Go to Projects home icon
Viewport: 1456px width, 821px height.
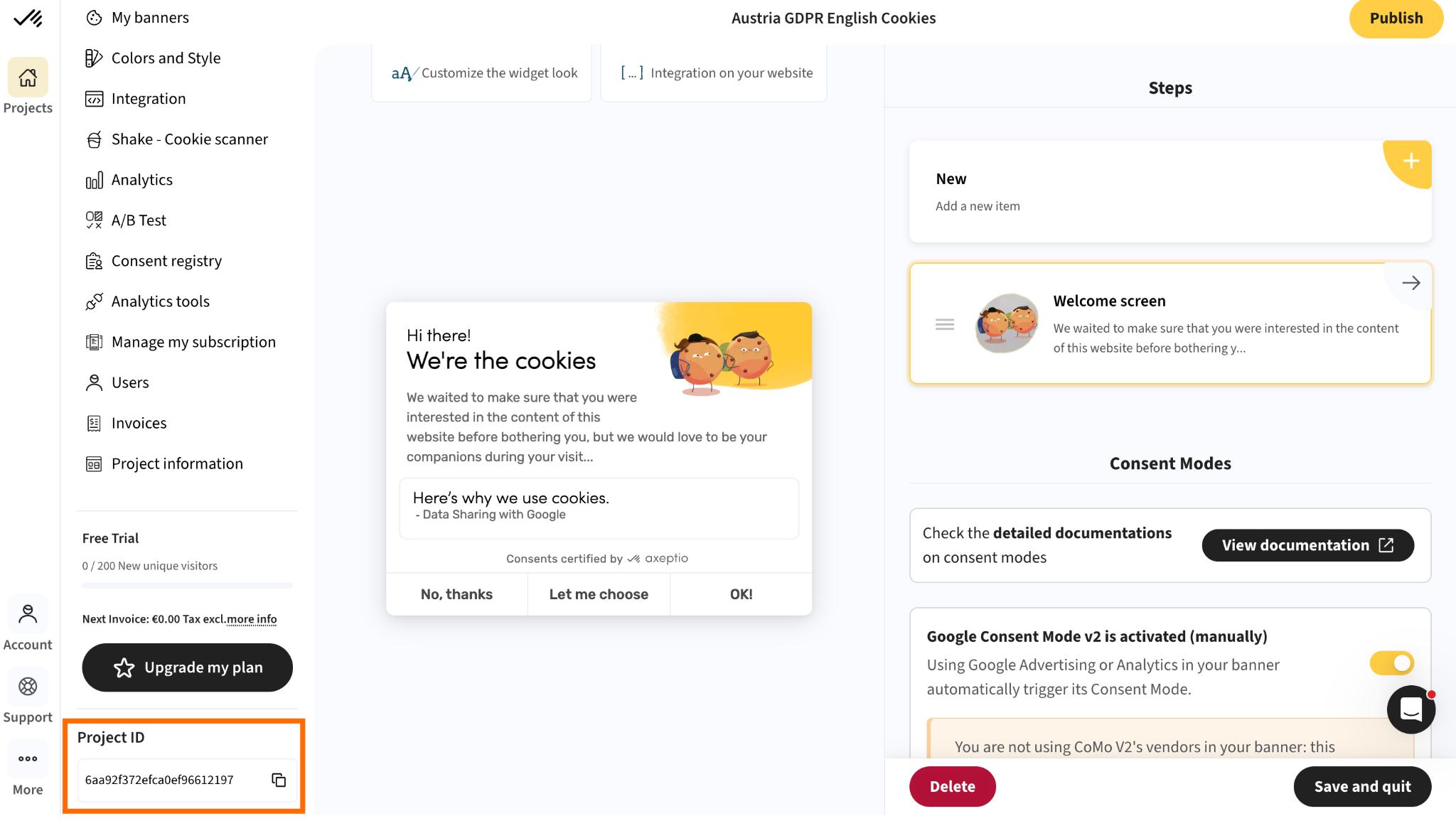[x=28, y=77]
